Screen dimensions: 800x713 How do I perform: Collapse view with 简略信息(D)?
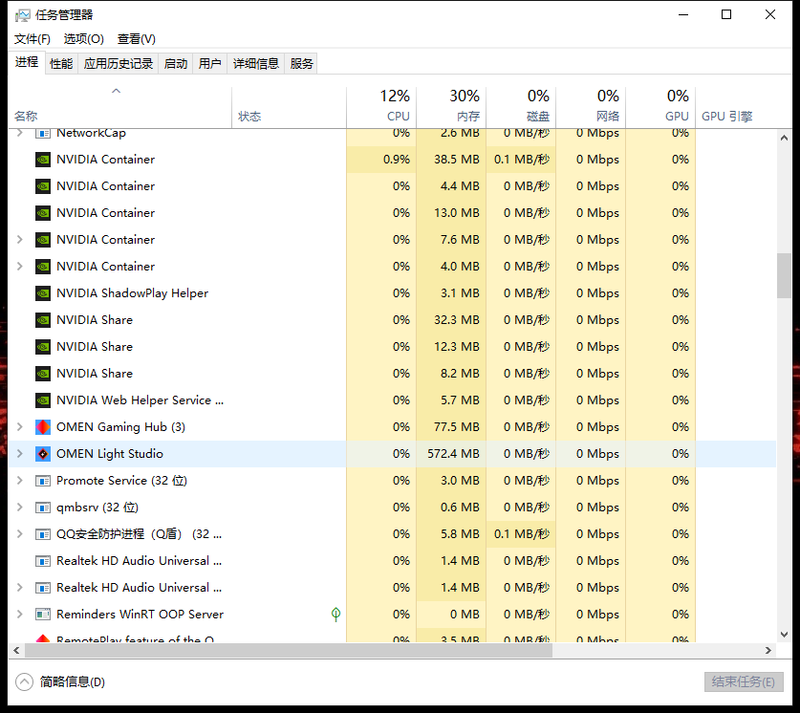pos(60,682)
